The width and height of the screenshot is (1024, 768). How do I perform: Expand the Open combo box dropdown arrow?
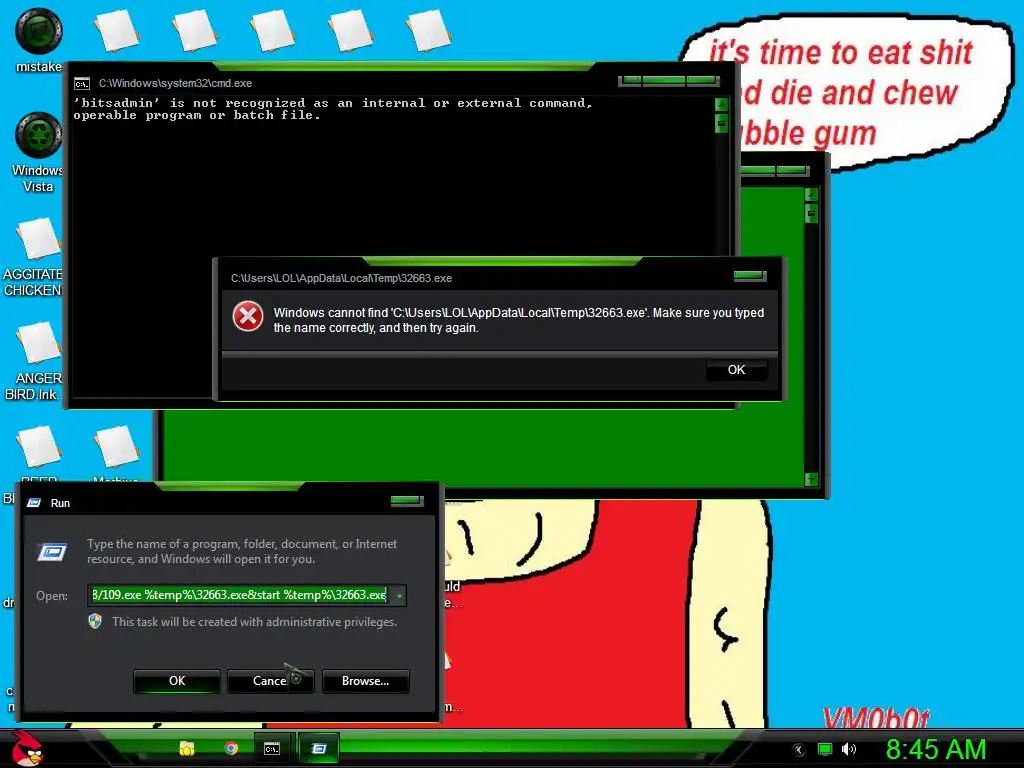pyautogui.click(x=399, y=596)
